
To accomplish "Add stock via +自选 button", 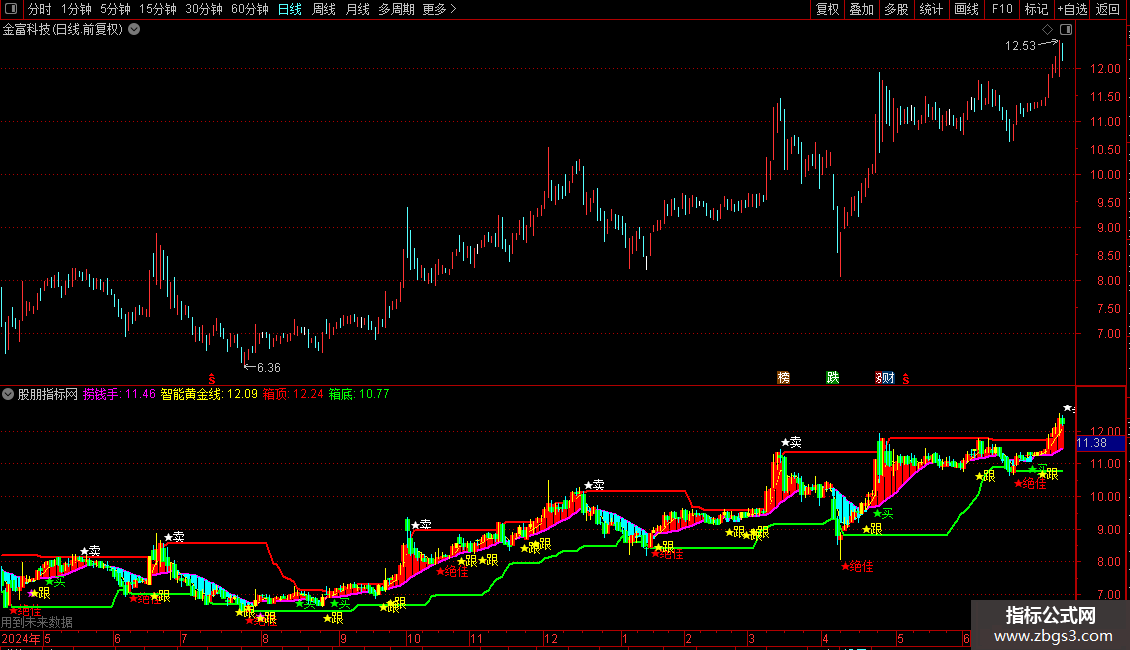I will pyautogui.click(x=1072, y=9).
